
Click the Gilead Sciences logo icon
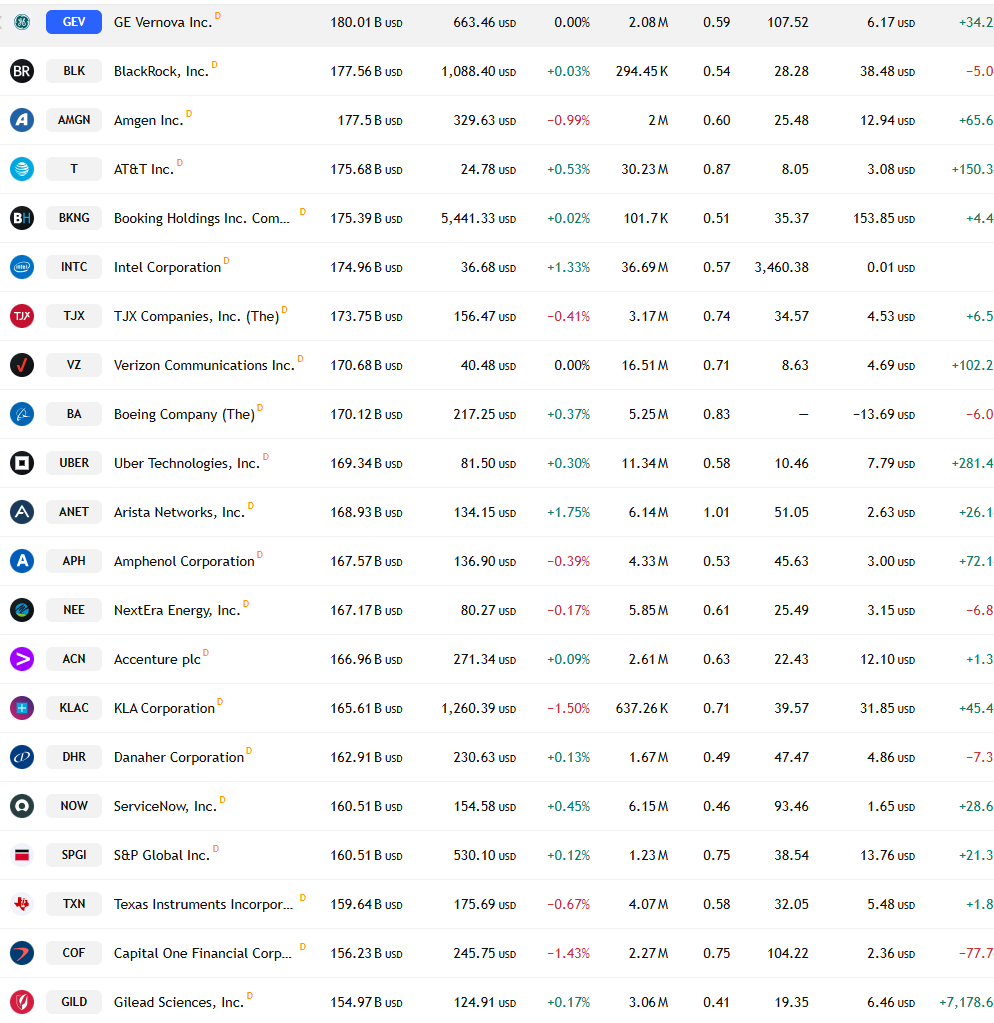click(22, 1002)
